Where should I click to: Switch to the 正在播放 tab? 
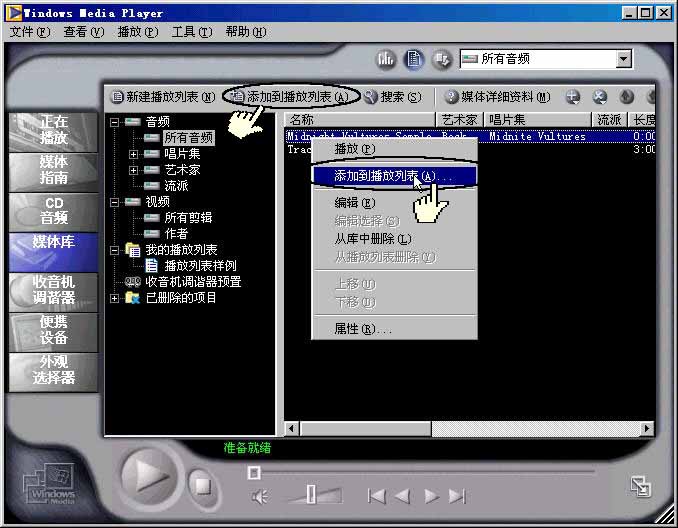[53, 131]
